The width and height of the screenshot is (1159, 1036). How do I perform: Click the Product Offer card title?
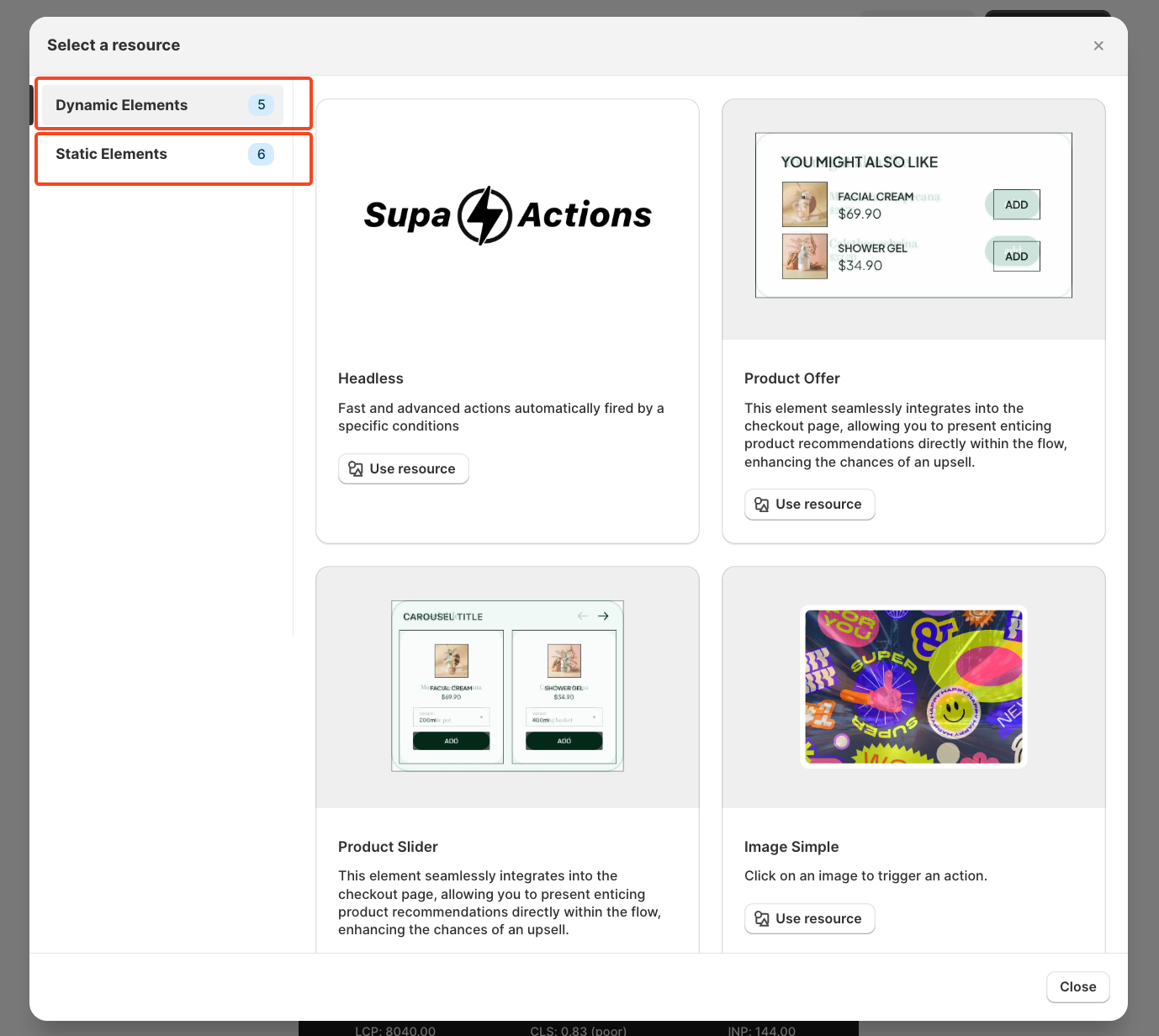792,378
